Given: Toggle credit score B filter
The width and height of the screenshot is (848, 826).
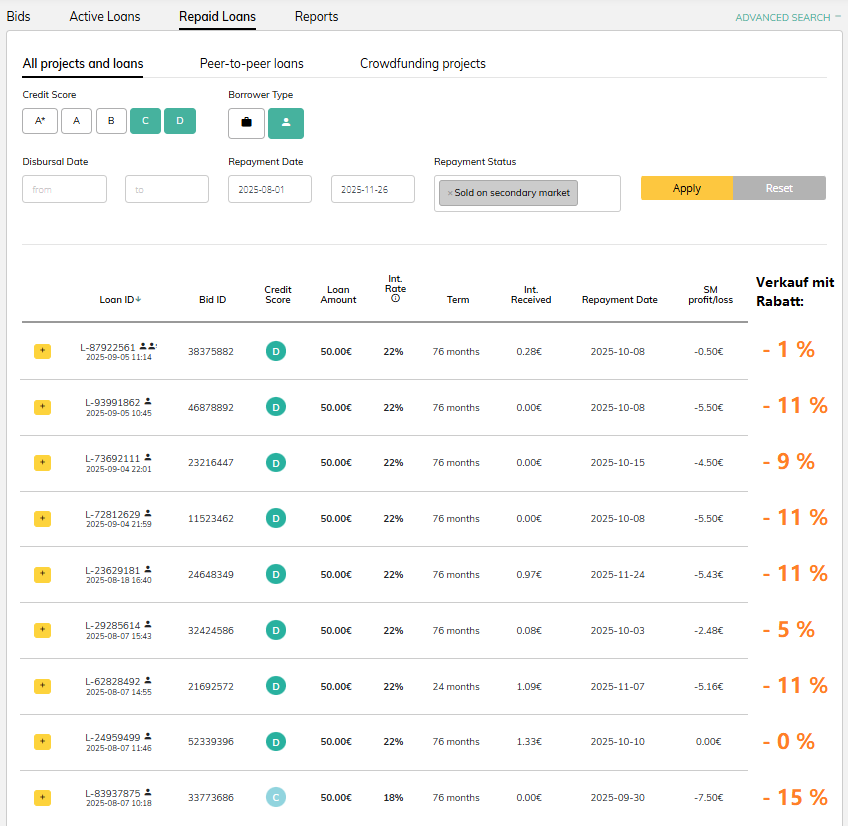Looking at the screenshot, I should [110, 121].
